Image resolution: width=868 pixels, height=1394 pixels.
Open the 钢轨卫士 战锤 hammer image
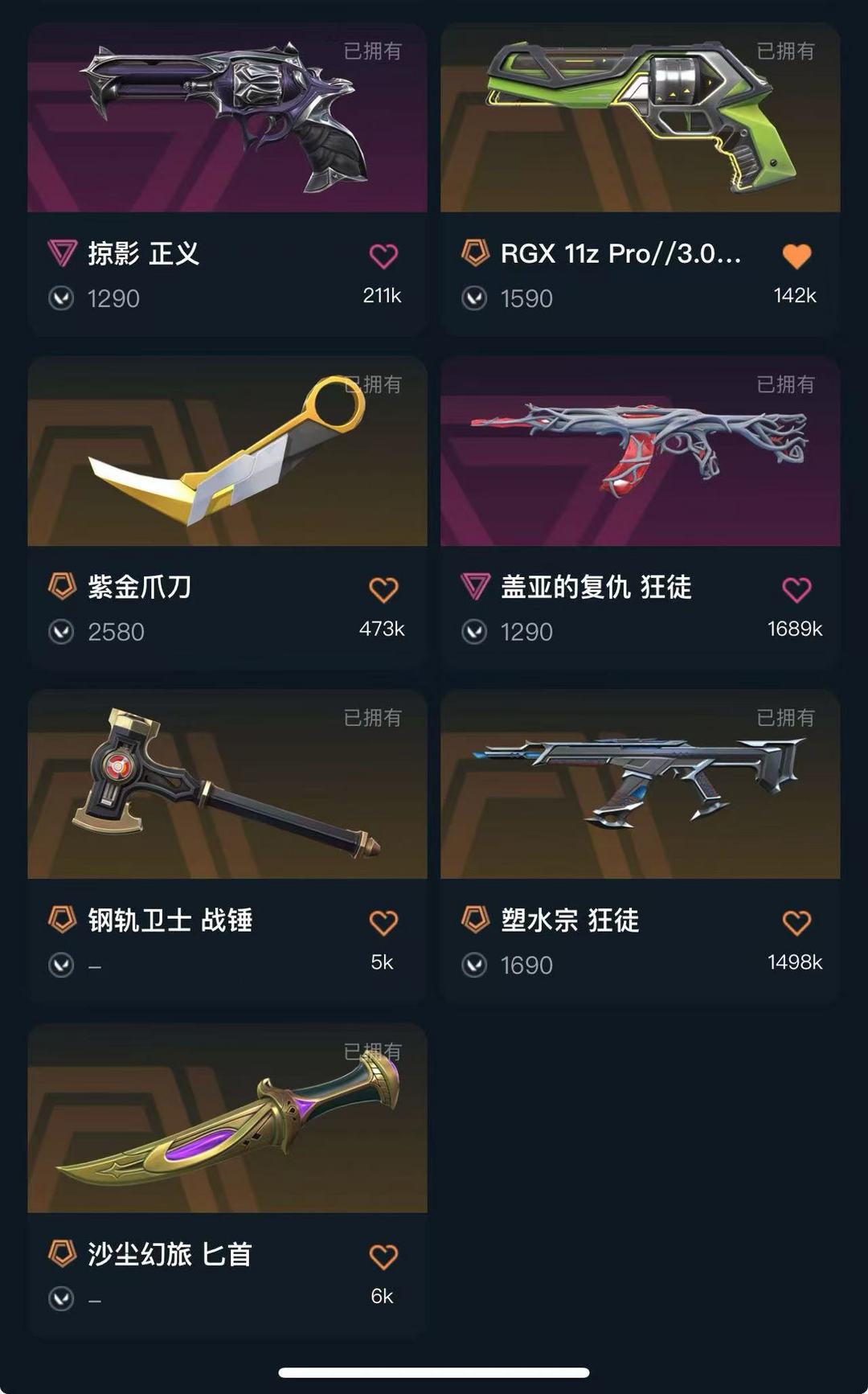pyautogui.click(x=227, y=785)
